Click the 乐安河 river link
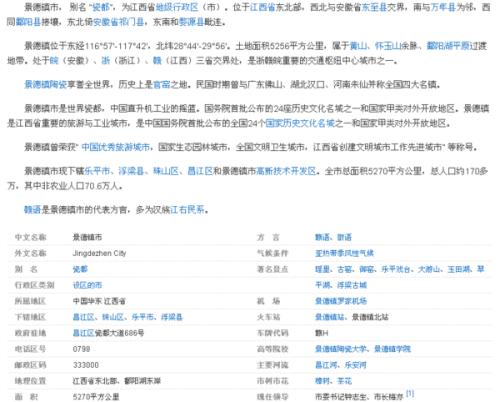The image size is (500, 402). click(x=355, y=365)
